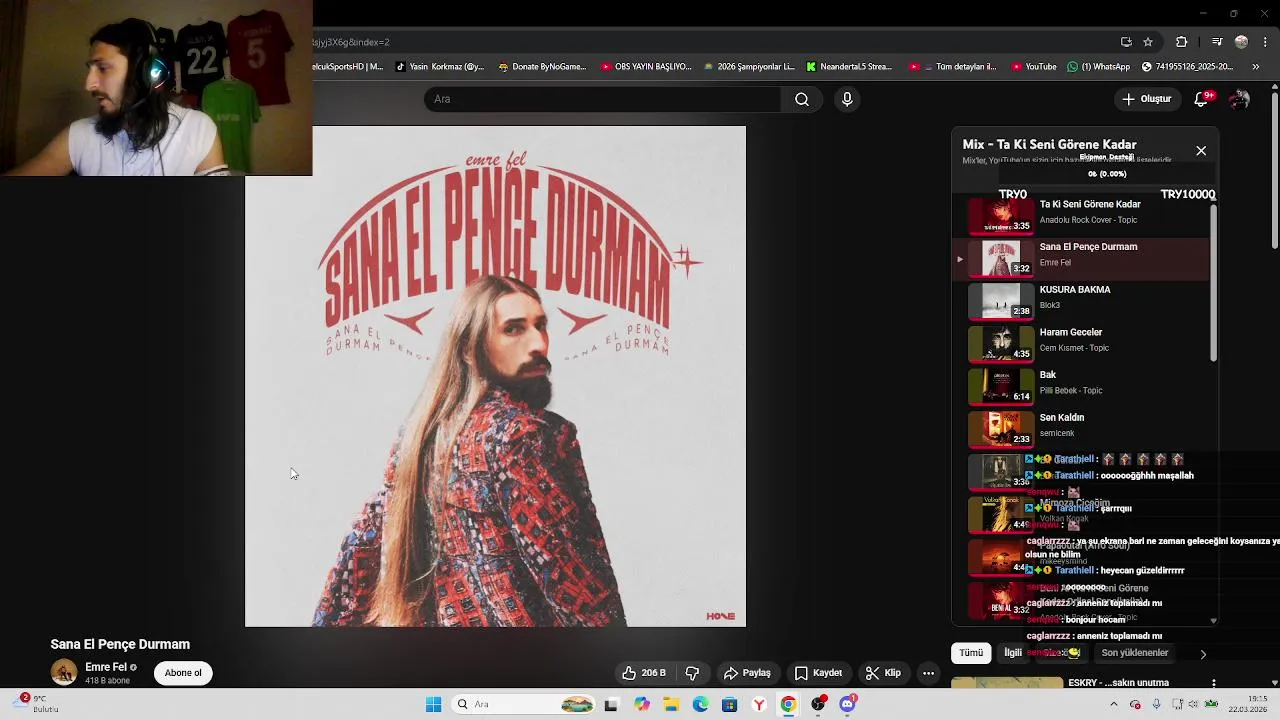Open Donate ByNoGame bookmark
Screen dimensions: 1280x720
pos(542,67)
